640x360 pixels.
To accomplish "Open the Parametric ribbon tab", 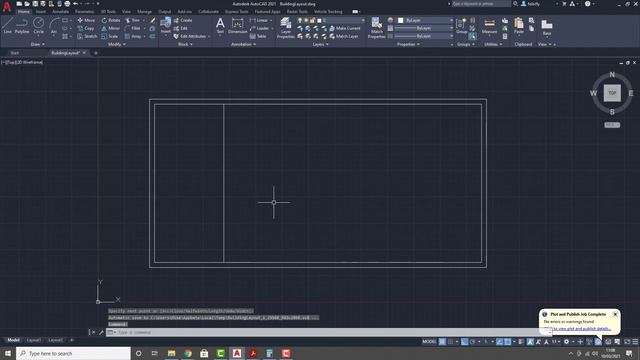I will (x=84, y=11).
